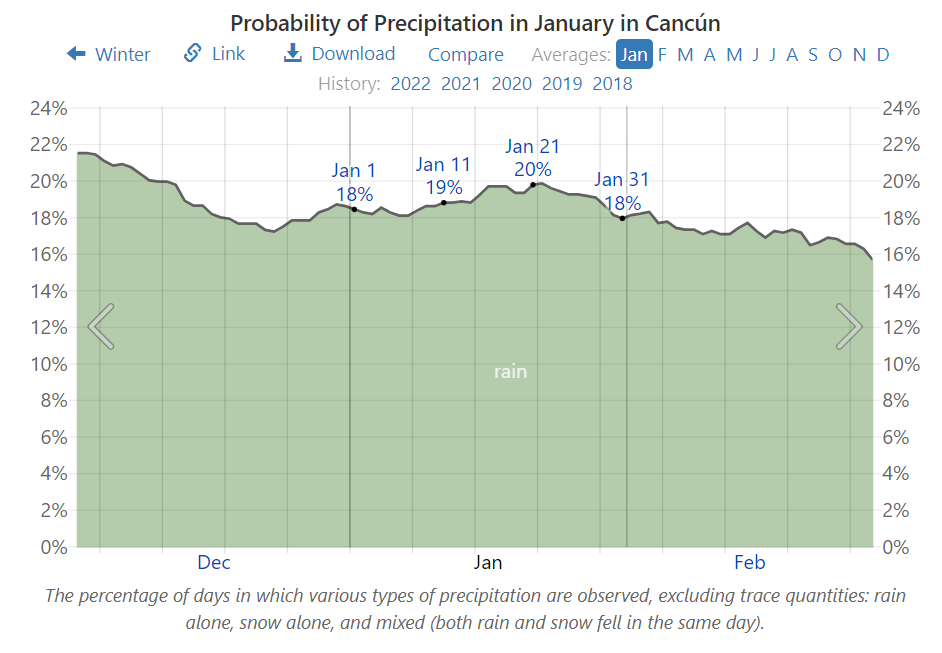Click the left arrow icon beside Winter
This screenshot has width=942, height=653.
click(x=77, y=54)
